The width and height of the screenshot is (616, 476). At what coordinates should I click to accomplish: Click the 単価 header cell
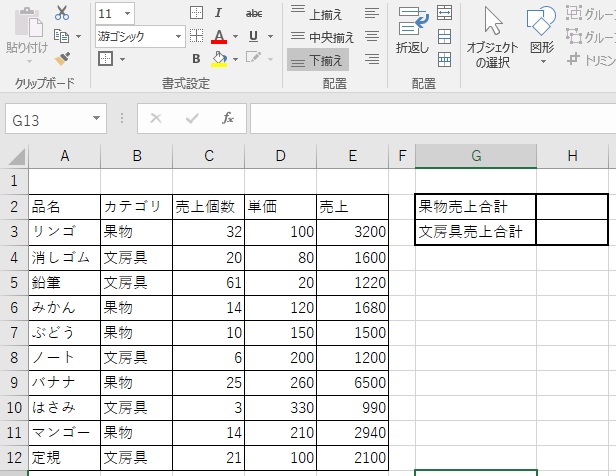[x=280, y=207]
